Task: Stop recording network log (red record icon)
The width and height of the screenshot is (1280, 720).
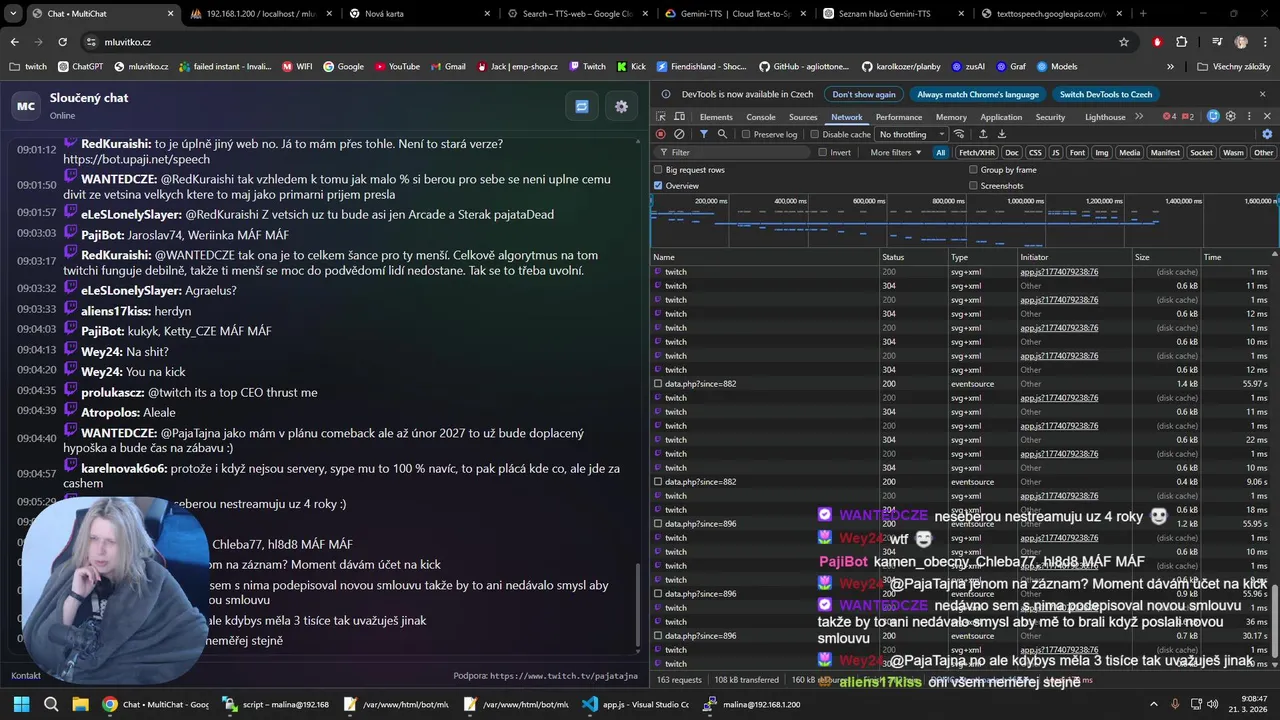Action: 660,134
